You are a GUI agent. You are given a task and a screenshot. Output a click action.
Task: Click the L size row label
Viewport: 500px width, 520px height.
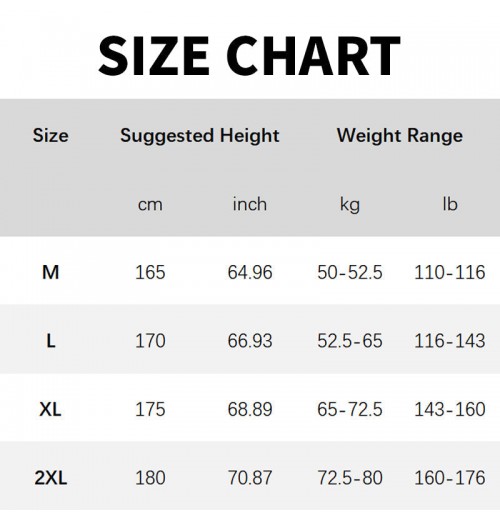click(x=51, y=341)
